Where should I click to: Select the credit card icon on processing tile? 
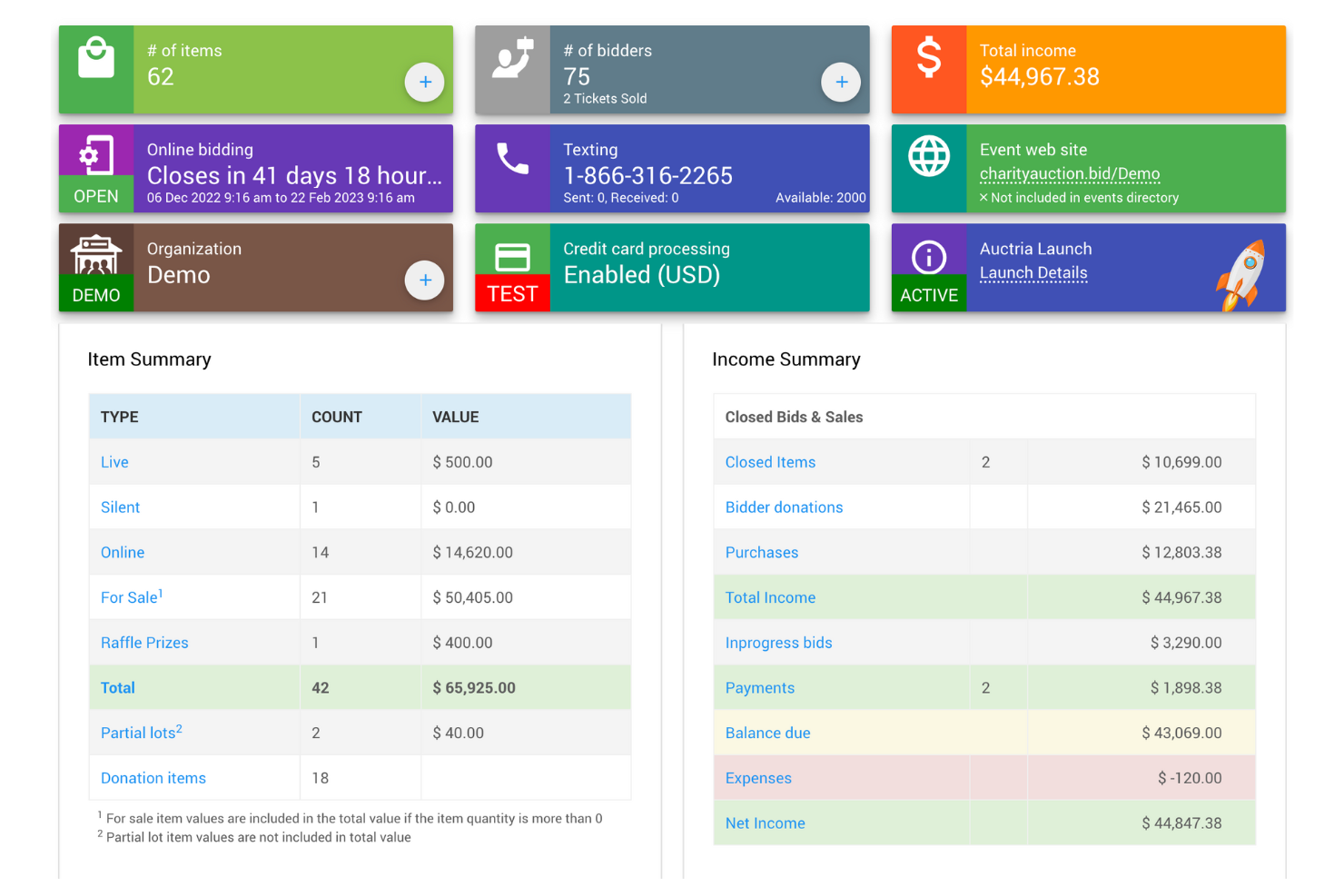pyautogui.click(x=511, y=257)
